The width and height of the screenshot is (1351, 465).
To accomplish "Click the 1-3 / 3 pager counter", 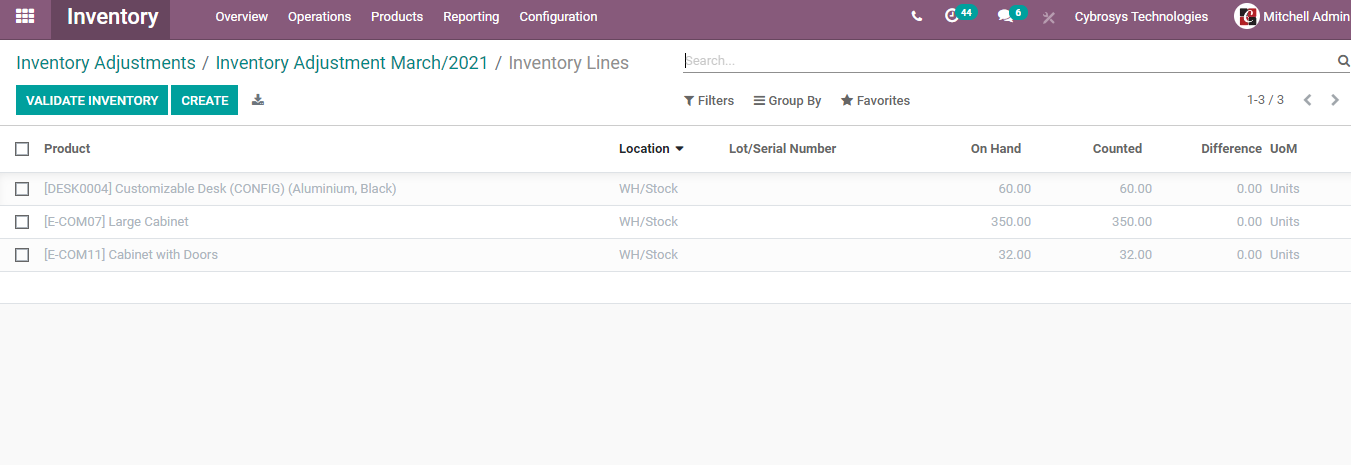I will tap(1265, 100).
